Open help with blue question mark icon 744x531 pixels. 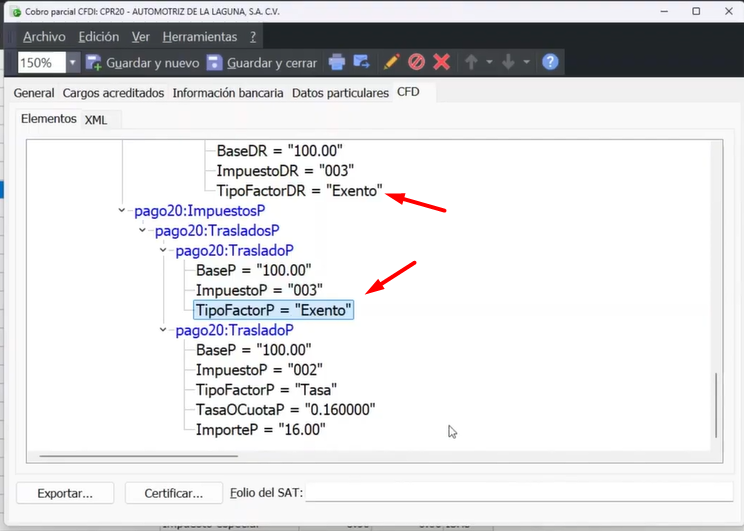click(549, 62)
